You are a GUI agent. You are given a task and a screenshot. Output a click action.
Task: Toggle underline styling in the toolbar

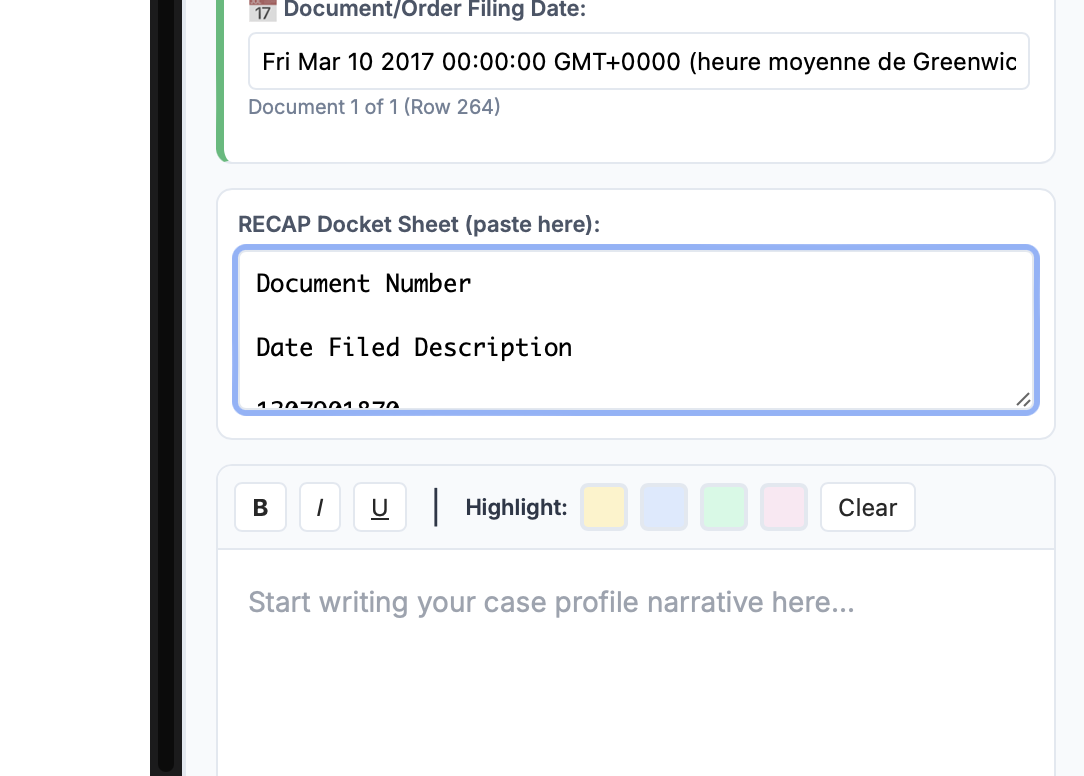[380, 507]
